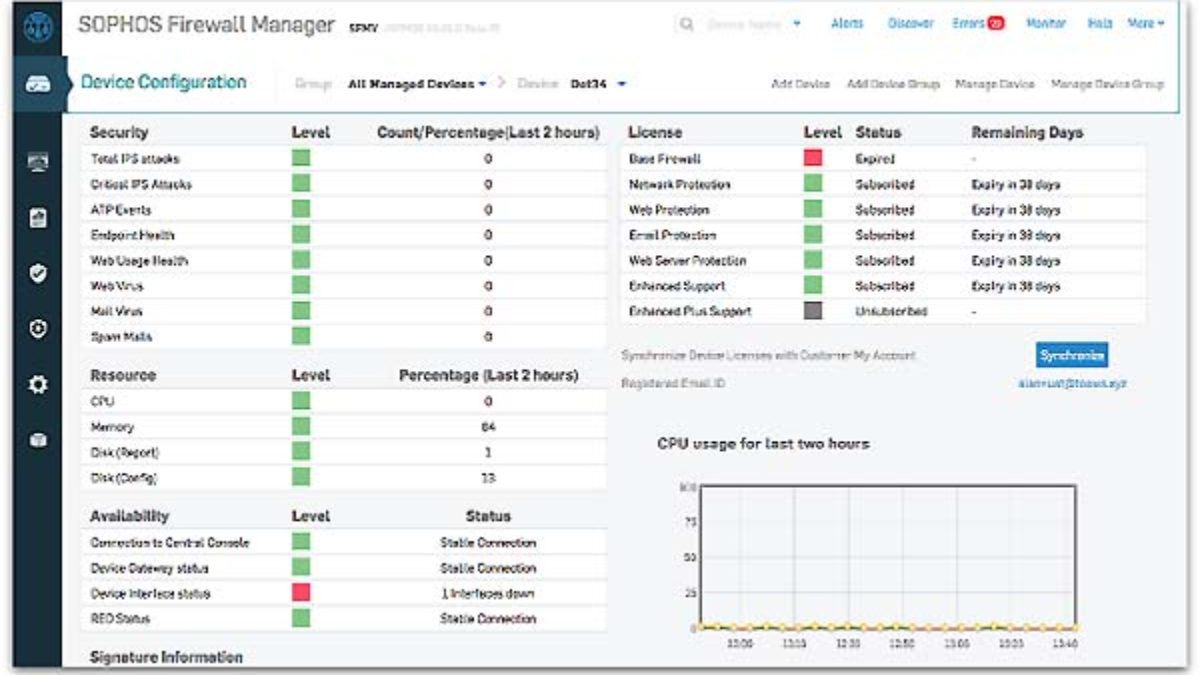Select the Web Server Protection license label

point(687,261)
